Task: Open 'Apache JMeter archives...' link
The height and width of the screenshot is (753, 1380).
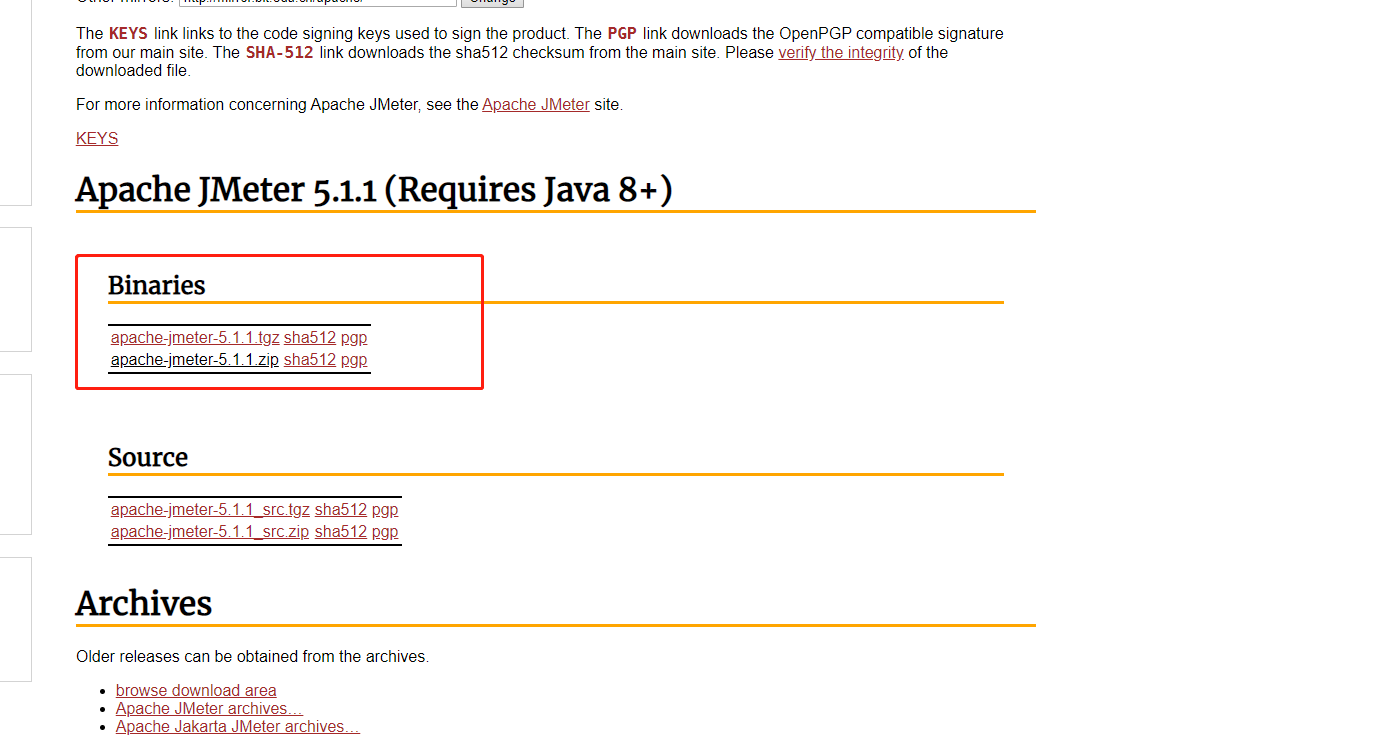Action: 209,708
